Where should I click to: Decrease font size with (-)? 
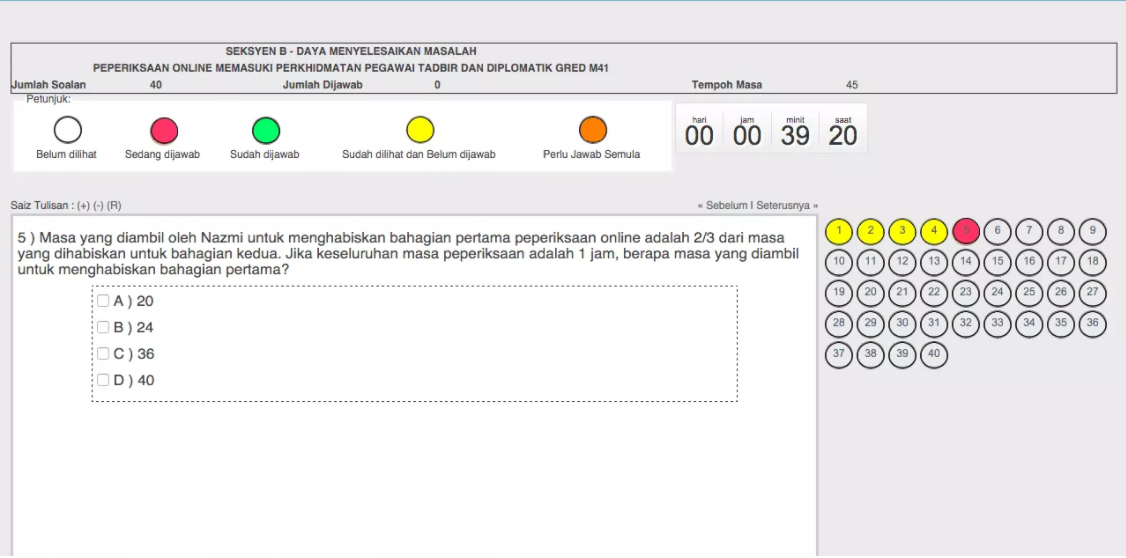(98, 205)
